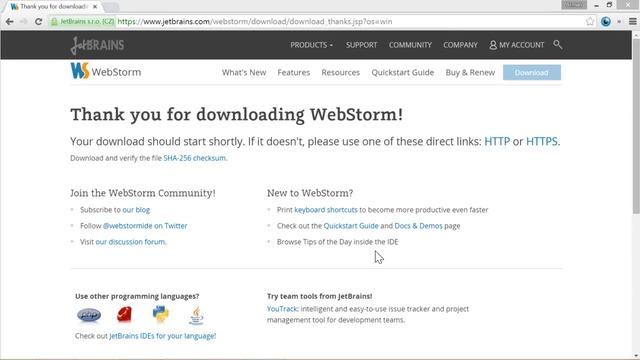Open the SHA-256 checksum link
Viewport: 640px width, 360px height.
coord(195,158)
